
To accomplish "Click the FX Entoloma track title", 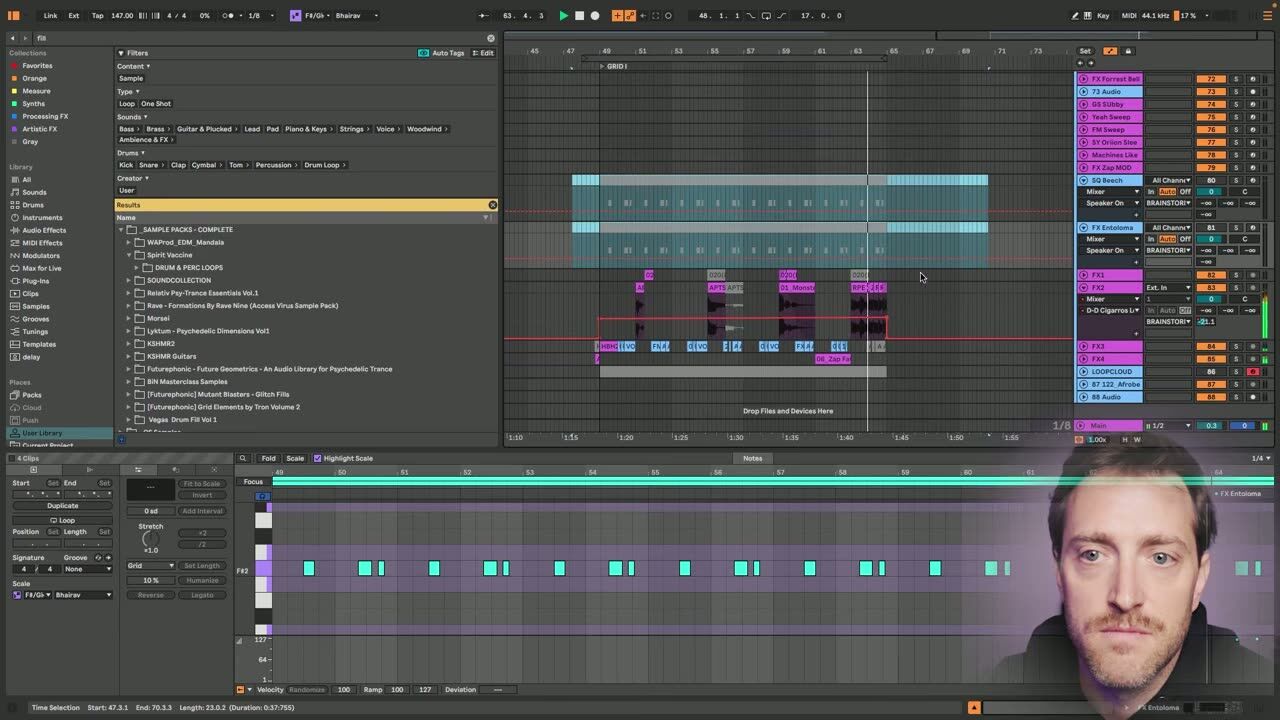I will click(1112, 228).
